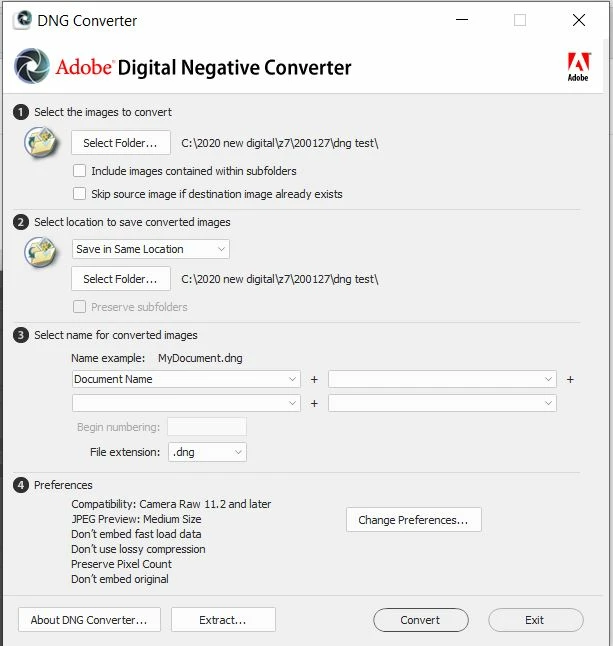Open the empty right dropdown in second name row
The height and width of the screenshot is (646, 613).
[442, 403]
